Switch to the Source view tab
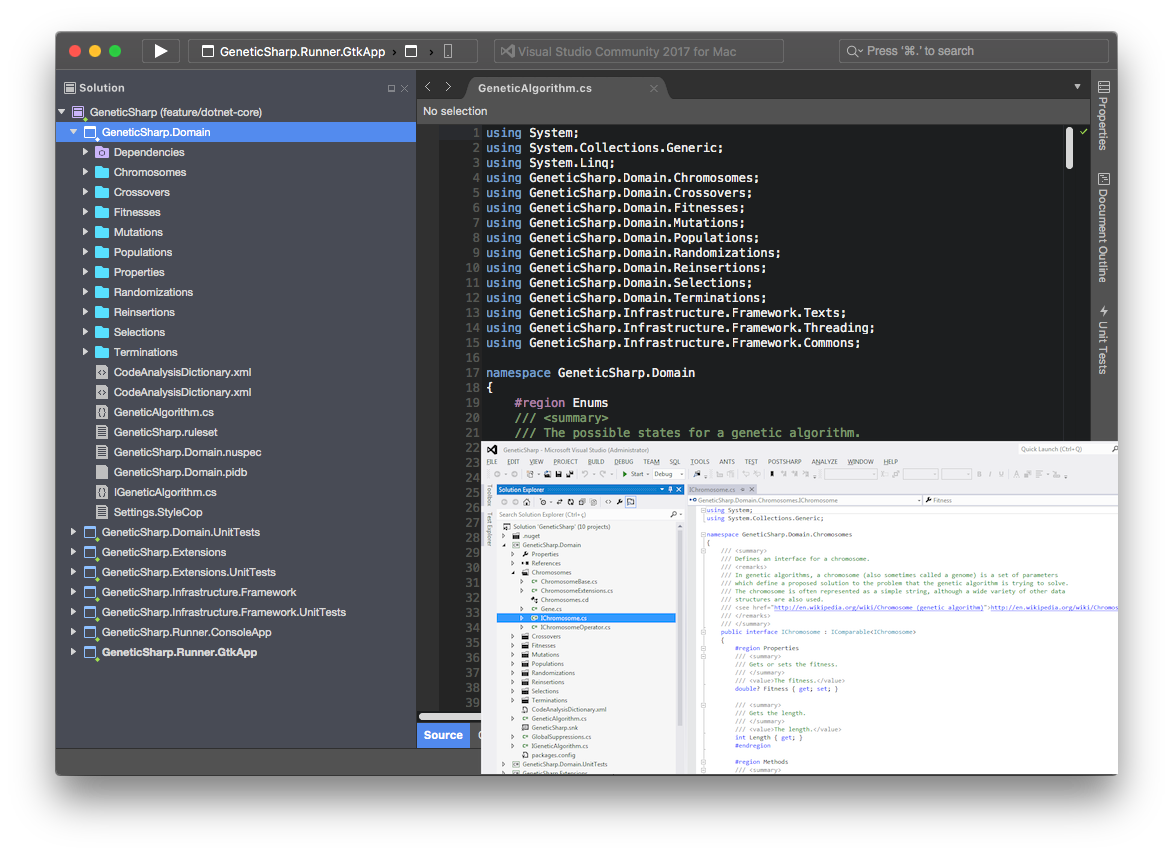Screen dimensions: 1173x855 (443, 735)
